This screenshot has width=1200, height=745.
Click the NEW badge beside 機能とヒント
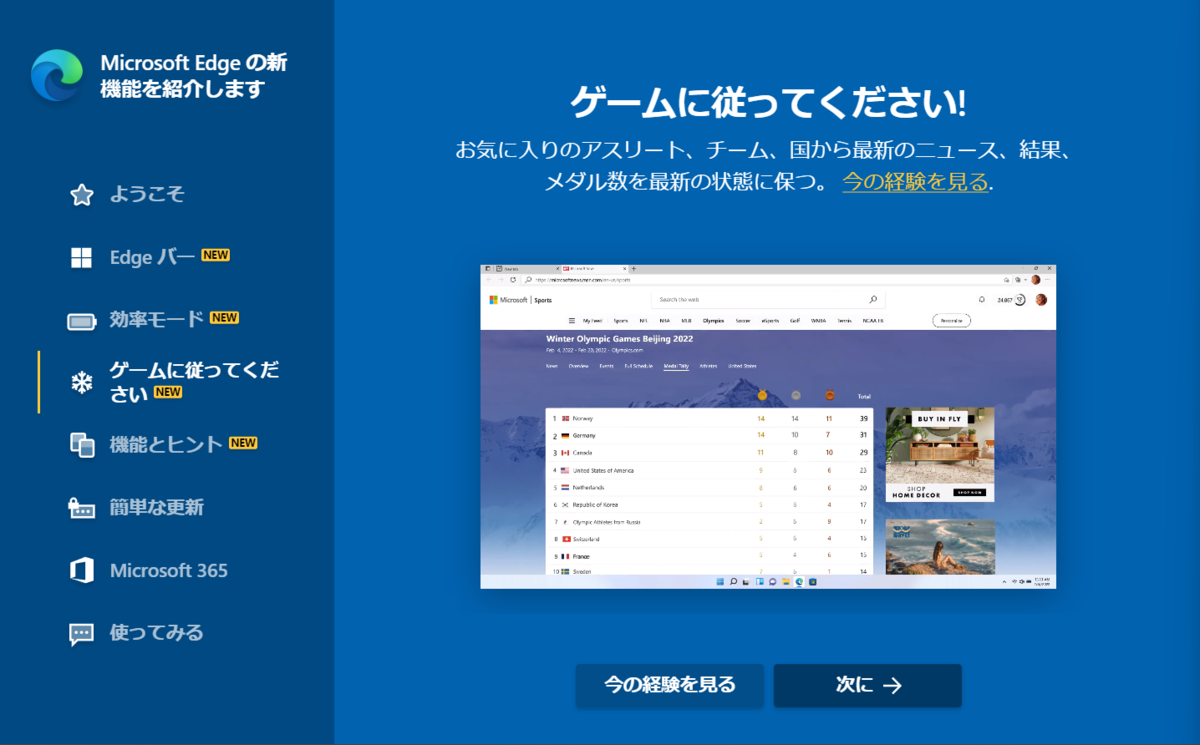pyautogui.click(x=243, y=443)
